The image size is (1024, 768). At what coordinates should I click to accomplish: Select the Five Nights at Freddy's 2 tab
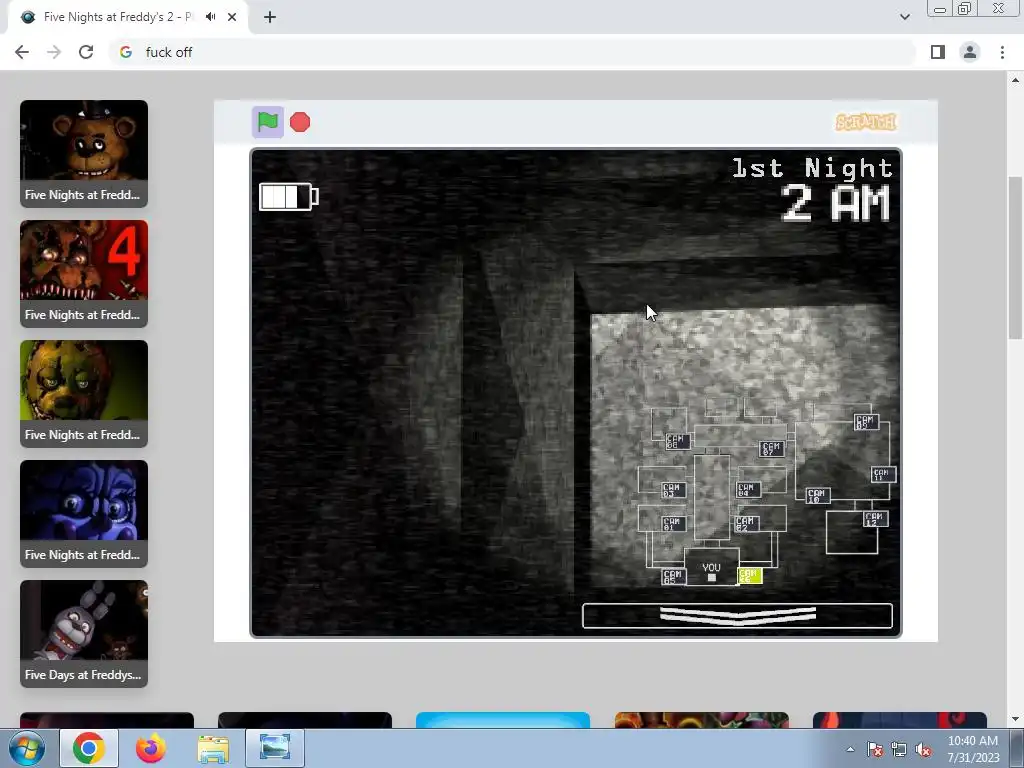128,18
